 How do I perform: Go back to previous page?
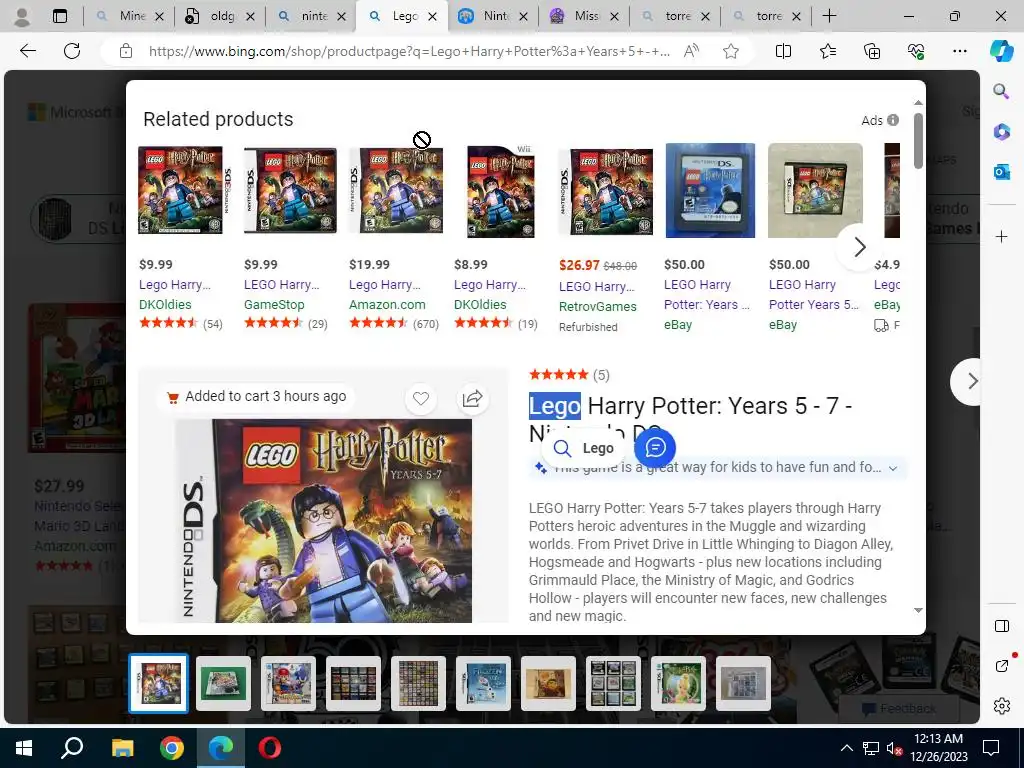coord(27,51)
